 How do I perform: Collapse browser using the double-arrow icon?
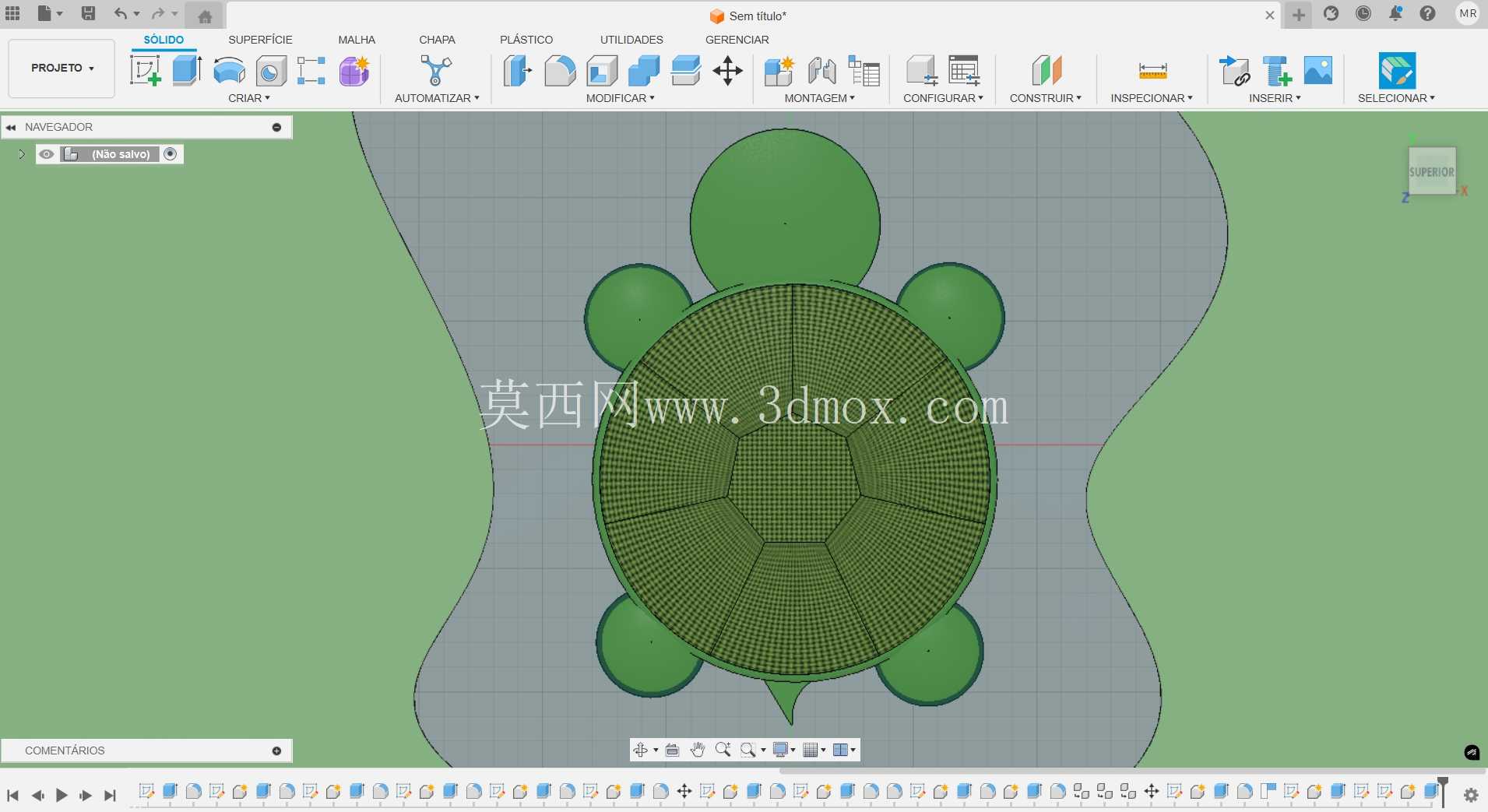click(11, 127)
